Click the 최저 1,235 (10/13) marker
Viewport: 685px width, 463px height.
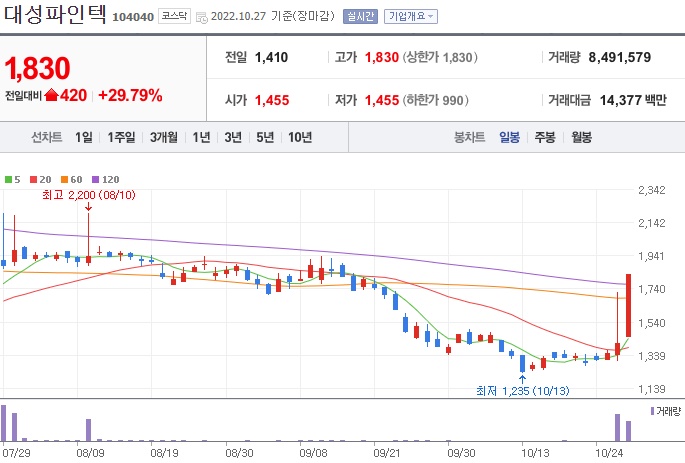[522, 390]
